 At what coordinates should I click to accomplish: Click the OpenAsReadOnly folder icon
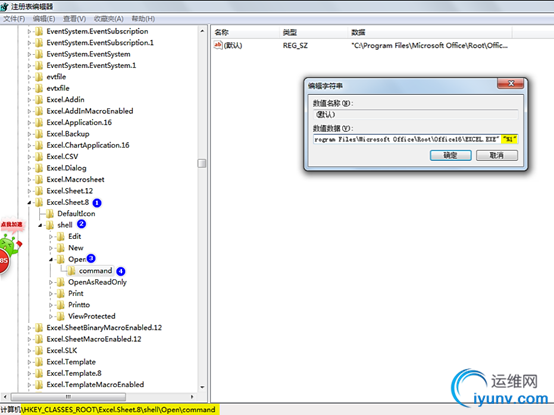tap(61, 282)
